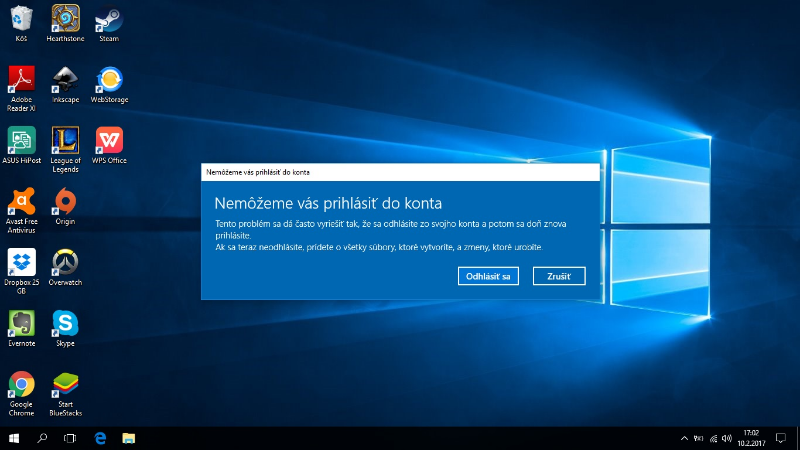This screenshot has height=450, width=800.
Task: Click the League of Legends icon
Action: click(x=65, y=140)
